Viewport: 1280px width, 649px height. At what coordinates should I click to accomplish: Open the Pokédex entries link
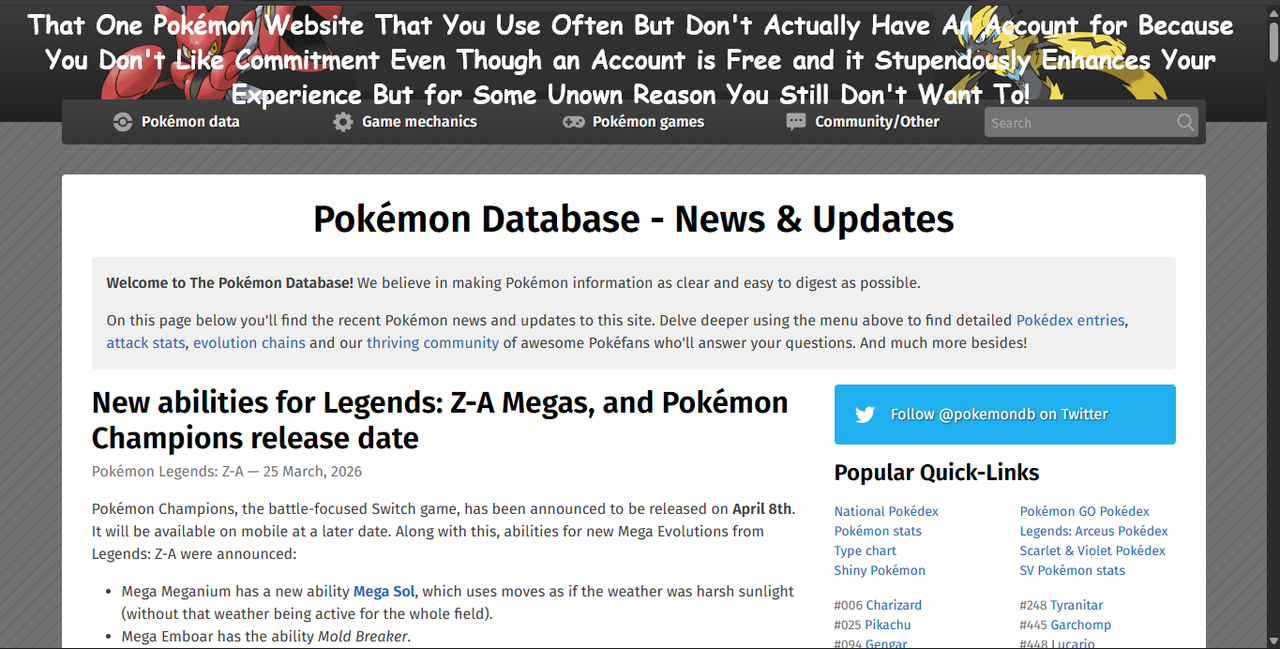[1071, 321]
